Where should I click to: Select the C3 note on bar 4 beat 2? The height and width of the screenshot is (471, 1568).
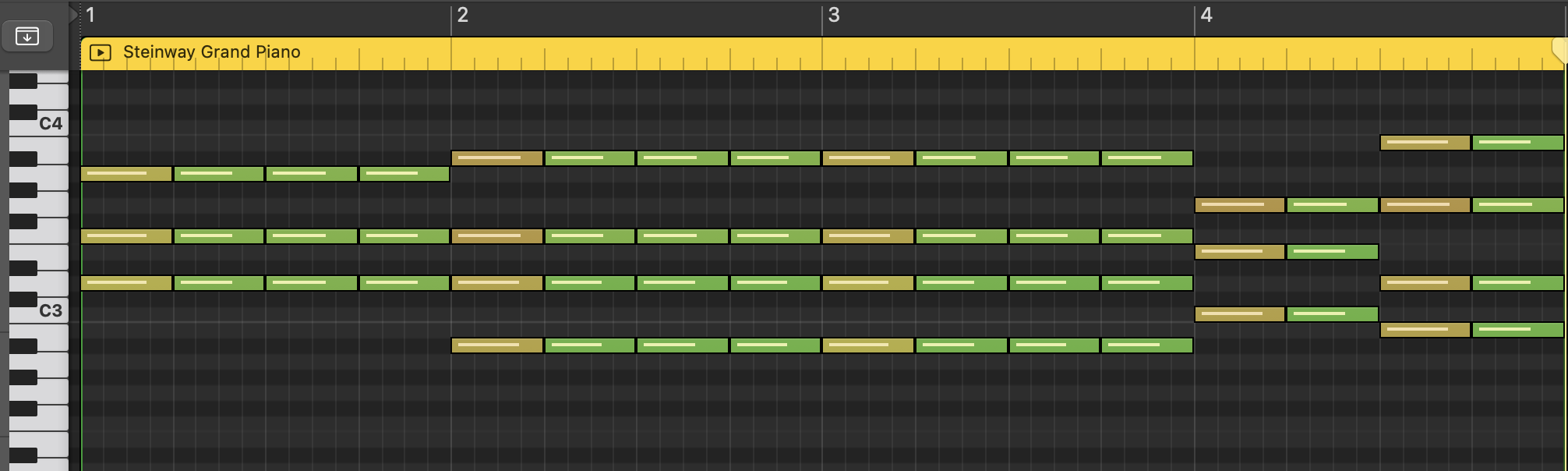(1333, 314)
